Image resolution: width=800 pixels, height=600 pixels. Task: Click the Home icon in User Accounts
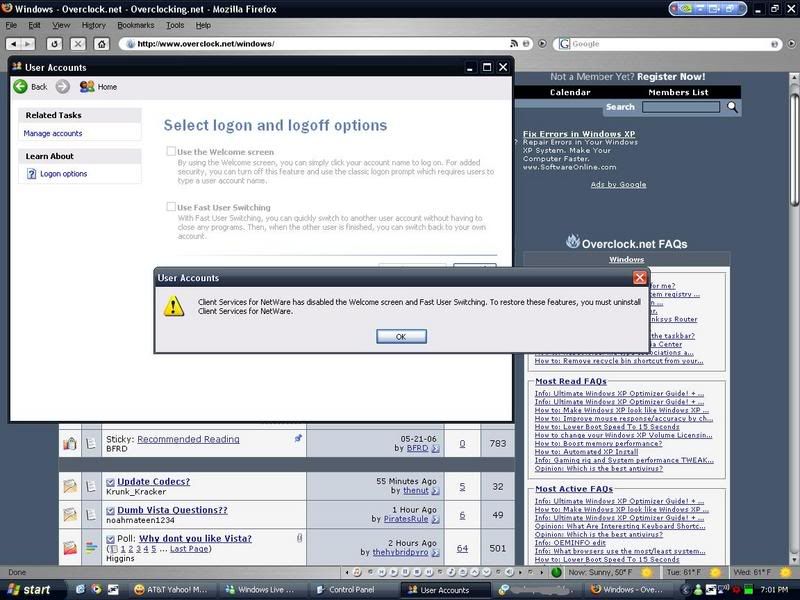coord(87,87)
